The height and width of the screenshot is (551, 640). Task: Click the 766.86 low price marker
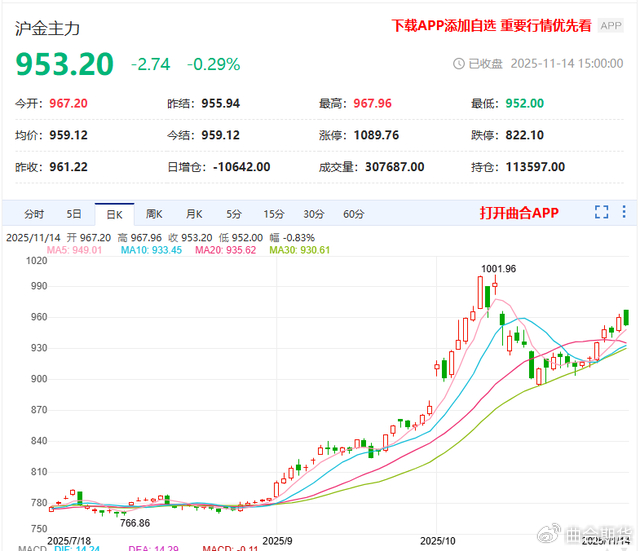135,523
